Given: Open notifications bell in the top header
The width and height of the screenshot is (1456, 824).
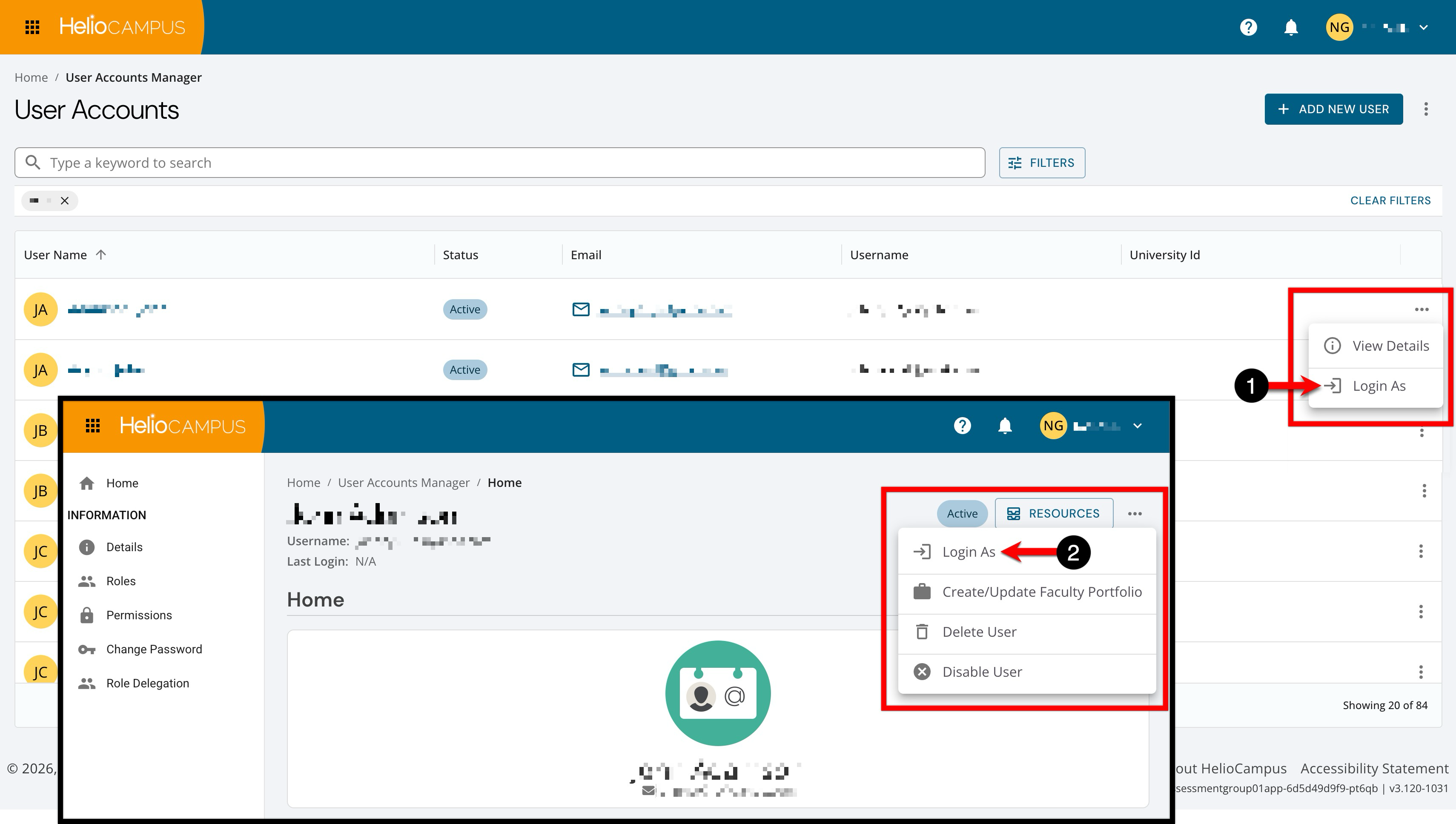Looking at the screenshot, I should (x=1291, y=27).
